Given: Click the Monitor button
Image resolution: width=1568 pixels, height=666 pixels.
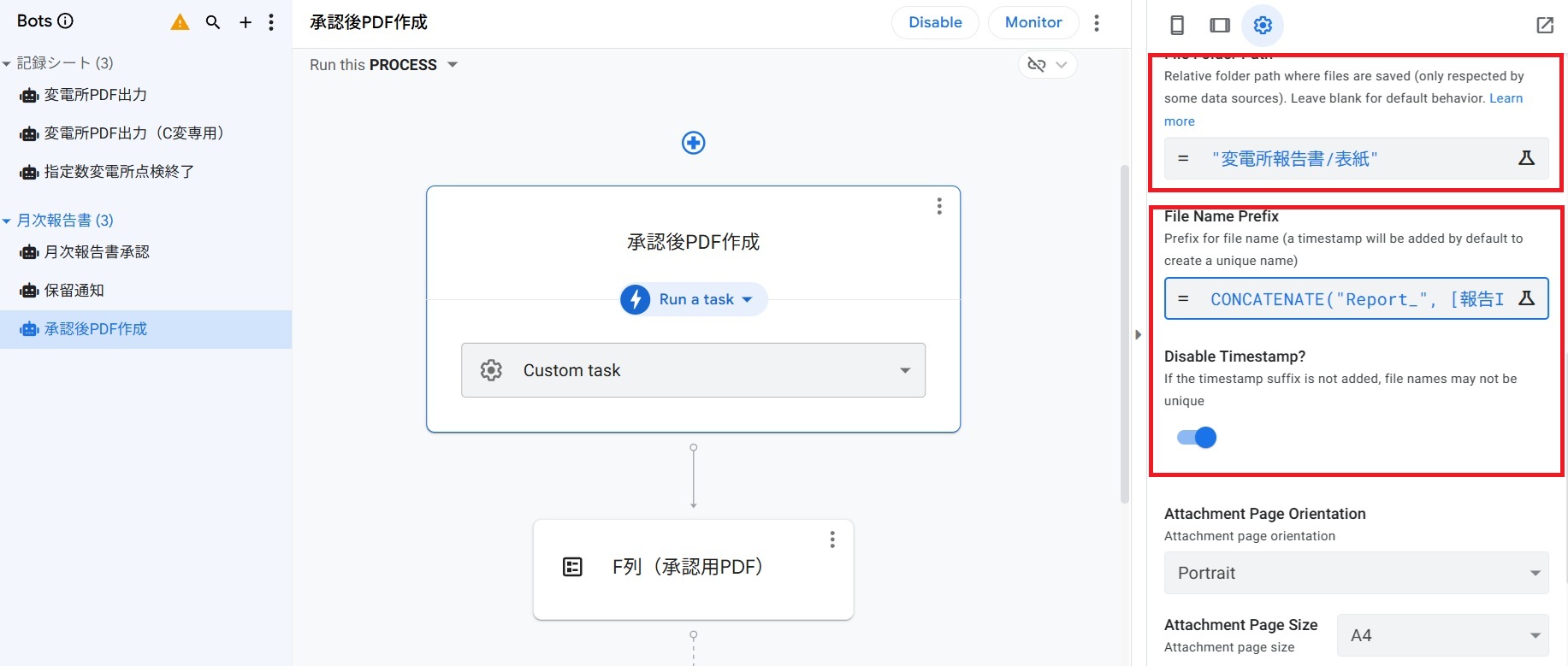Looking at the screenshot, I should [x=1033, y=22].
